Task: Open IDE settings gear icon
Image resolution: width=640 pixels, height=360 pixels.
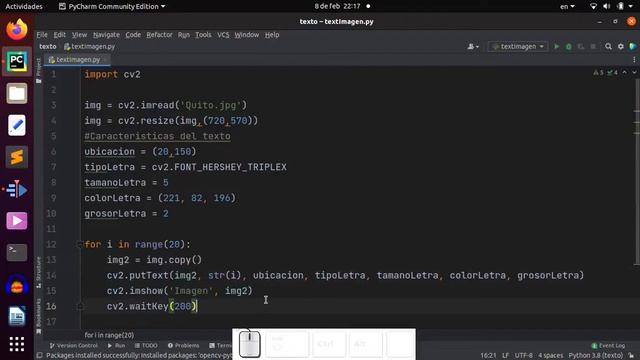Action: tap(621, 47)
